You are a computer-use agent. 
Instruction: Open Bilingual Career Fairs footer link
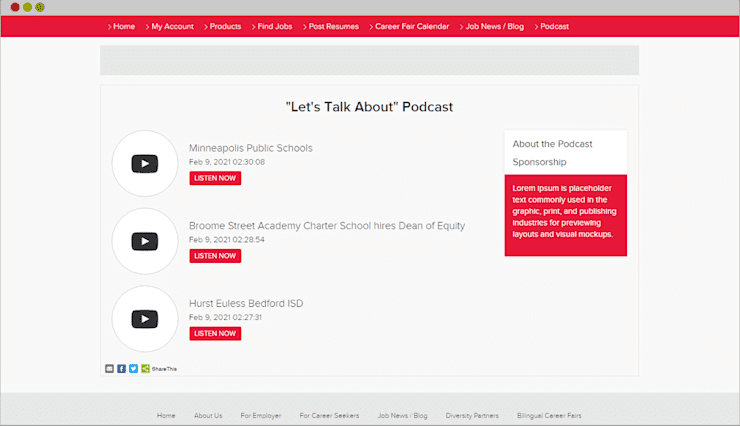(x=549, y=416)
